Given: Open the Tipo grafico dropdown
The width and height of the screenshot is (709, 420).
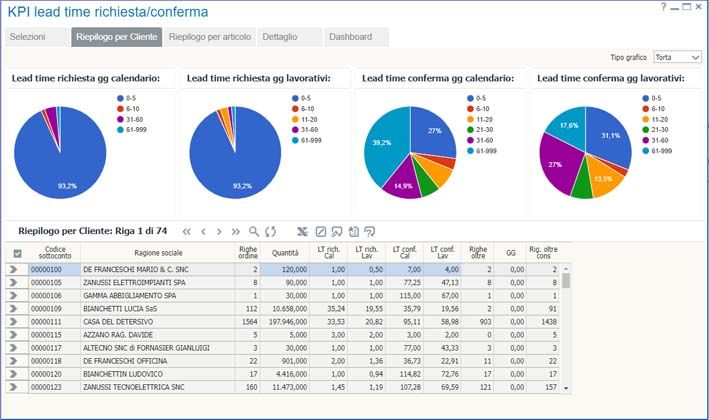Looking at the screenshot, I should click(x=677, y=57).
